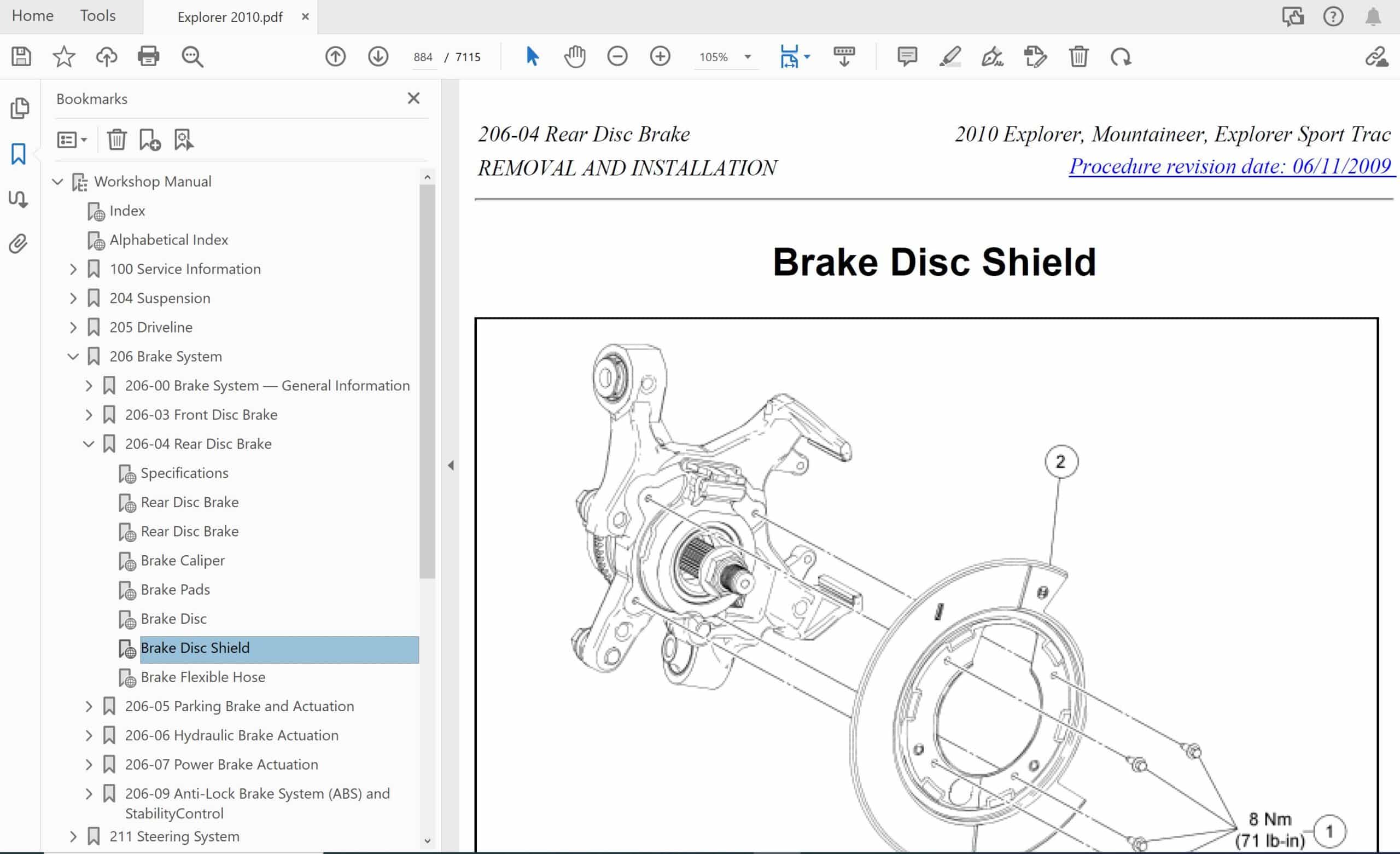Open the bookmarks options dropdown menu
This screenshot has width=1400, height=854.
72,140
